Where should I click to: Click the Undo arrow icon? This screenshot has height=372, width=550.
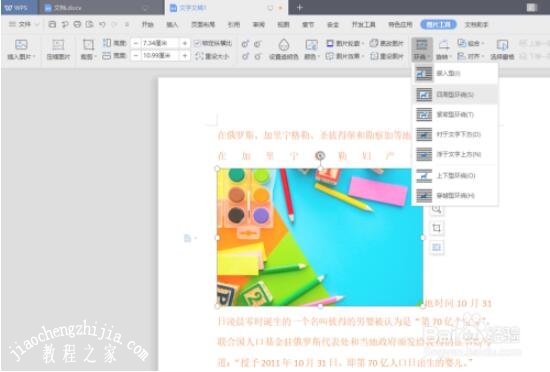pyautogui.click(x=102, y=24)
